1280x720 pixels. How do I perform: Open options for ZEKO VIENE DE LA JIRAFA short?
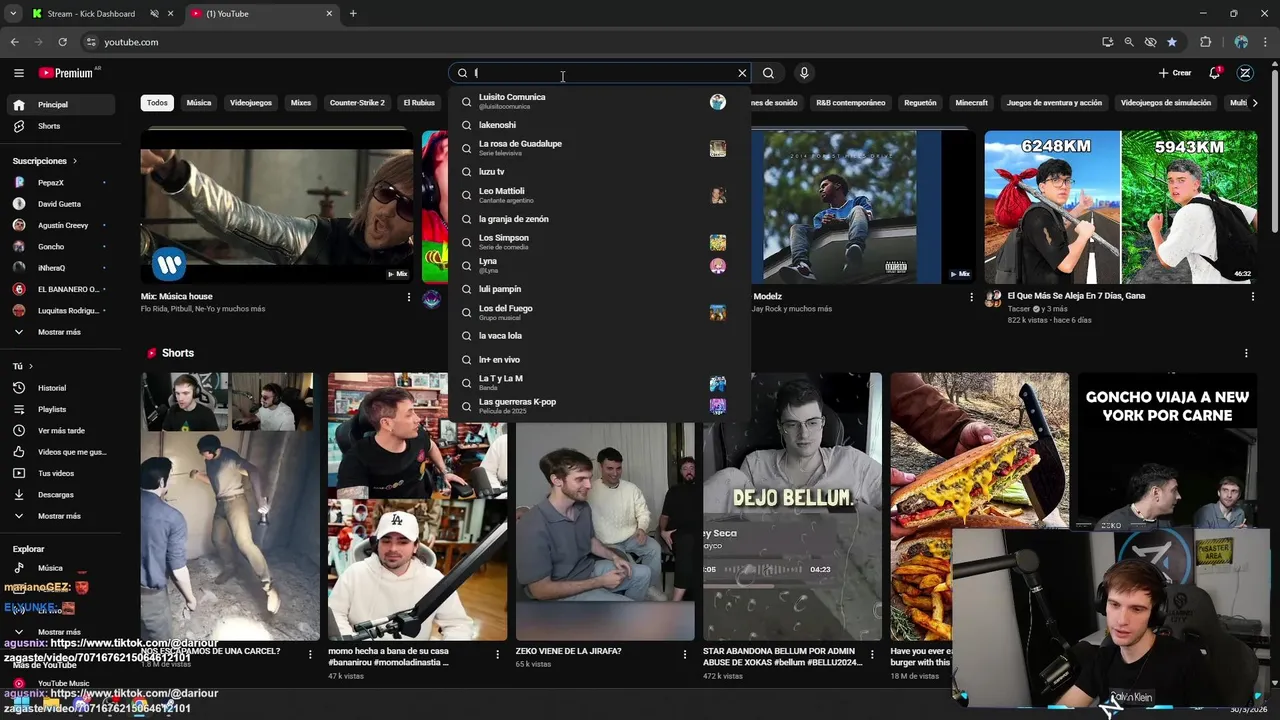[685, 654]
